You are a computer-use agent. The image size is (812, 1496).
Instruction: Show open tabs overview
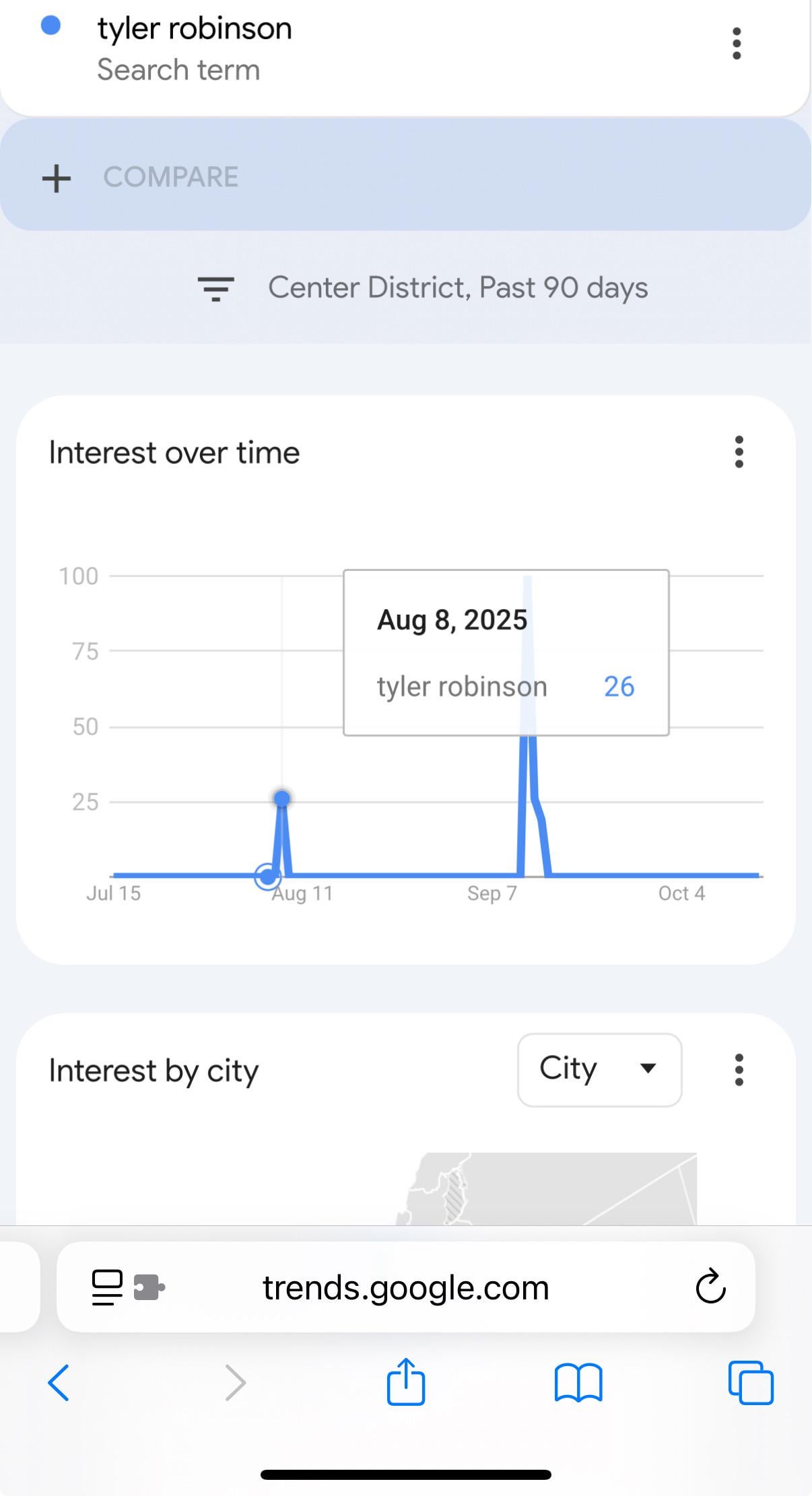[x=751, y=1383]
